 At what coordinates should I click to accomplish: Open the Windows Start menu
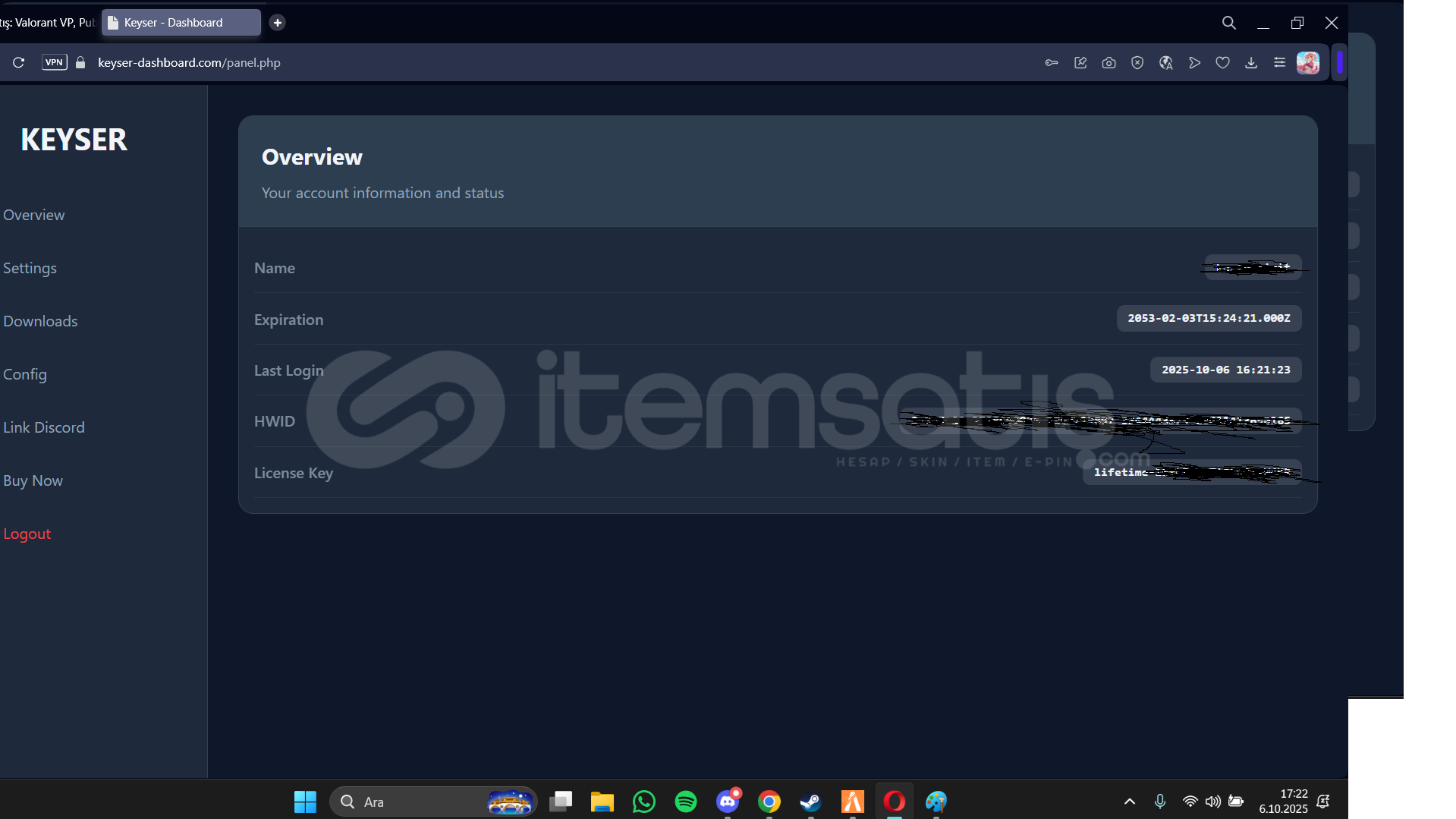click(305, 802)
